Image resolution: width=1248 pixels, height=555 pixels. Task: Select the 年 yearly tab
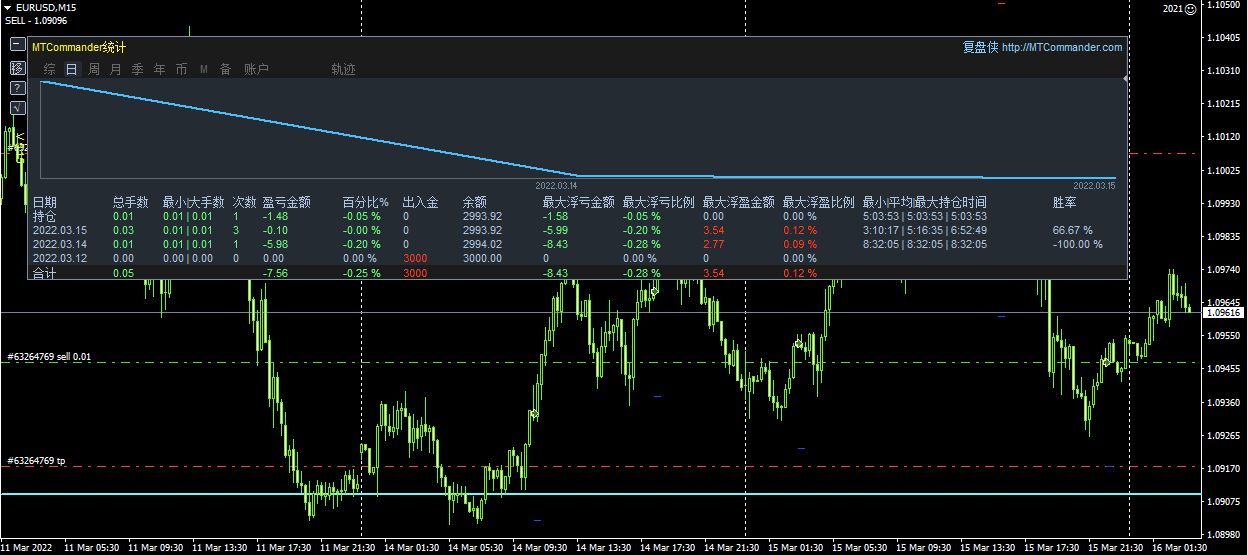(159, 69)
